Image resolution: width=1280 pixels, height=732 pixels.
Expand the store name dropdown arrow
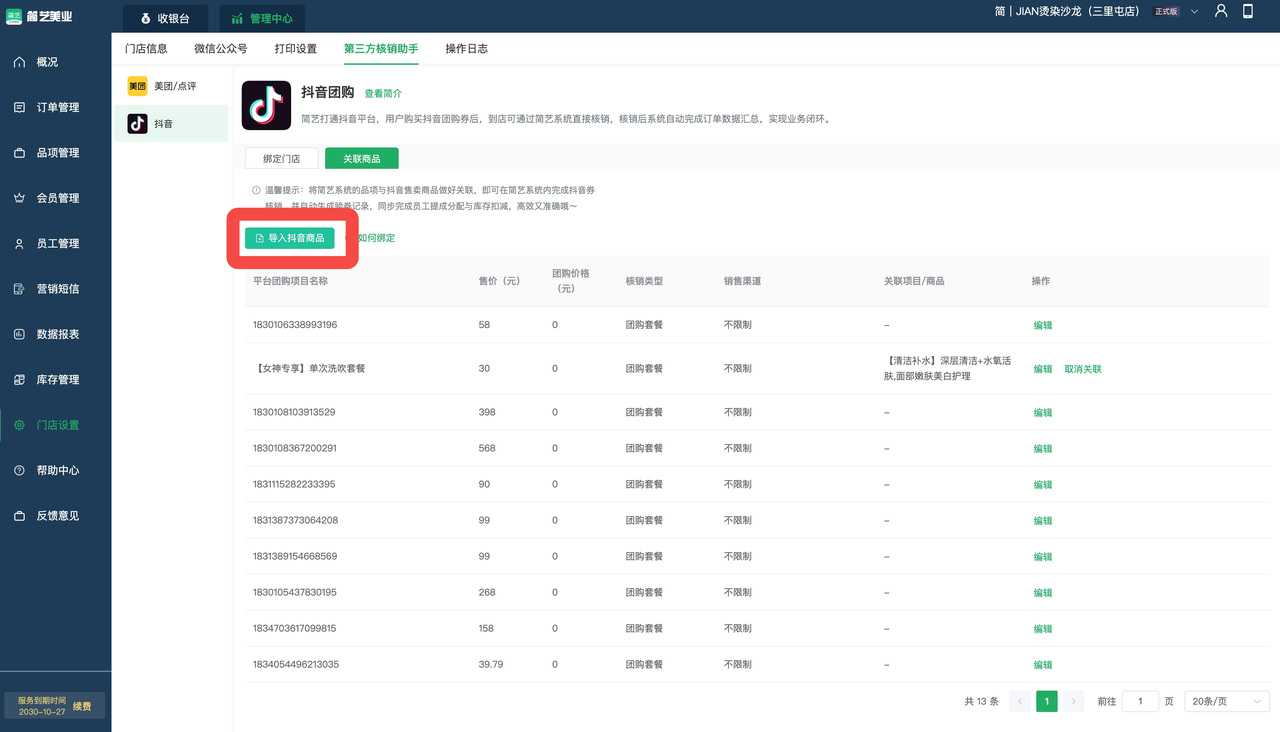click(x=1194, y=12)
